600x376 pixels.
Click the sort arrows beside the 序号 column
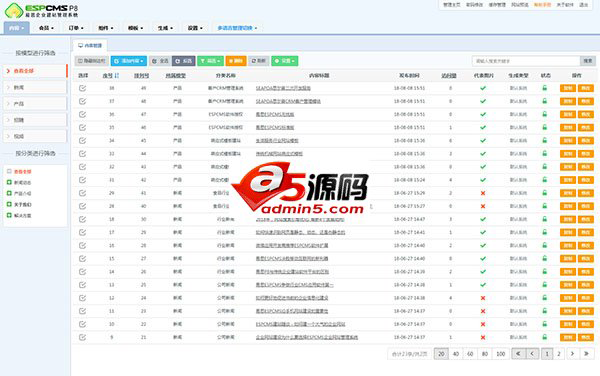pos(117,76)
